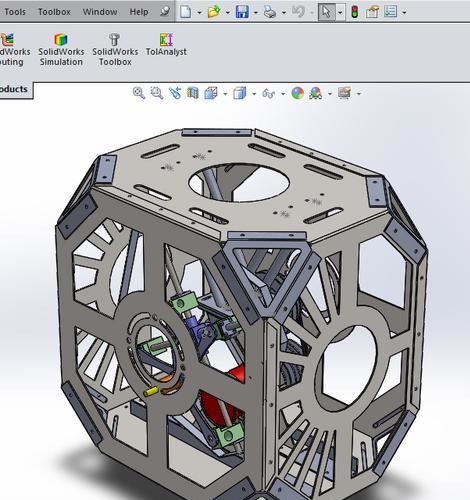Open a file with folder icon
The image size is (470, 500).
214,12
